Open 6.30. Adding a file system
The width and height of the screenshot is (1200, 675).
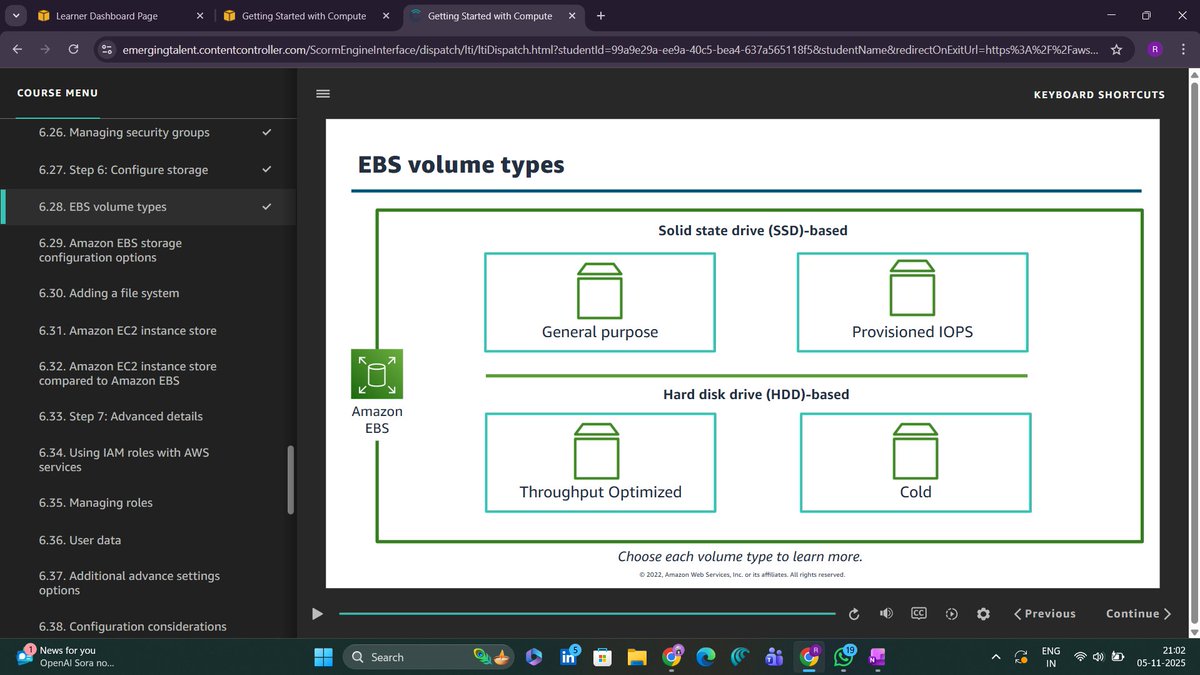click(148, 293)
